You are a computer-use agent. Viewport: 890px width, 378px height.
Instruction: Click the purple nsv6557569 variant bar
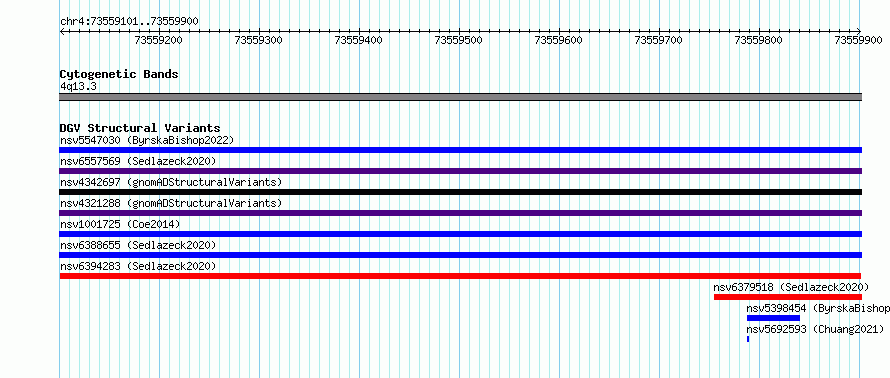point(460,171)
